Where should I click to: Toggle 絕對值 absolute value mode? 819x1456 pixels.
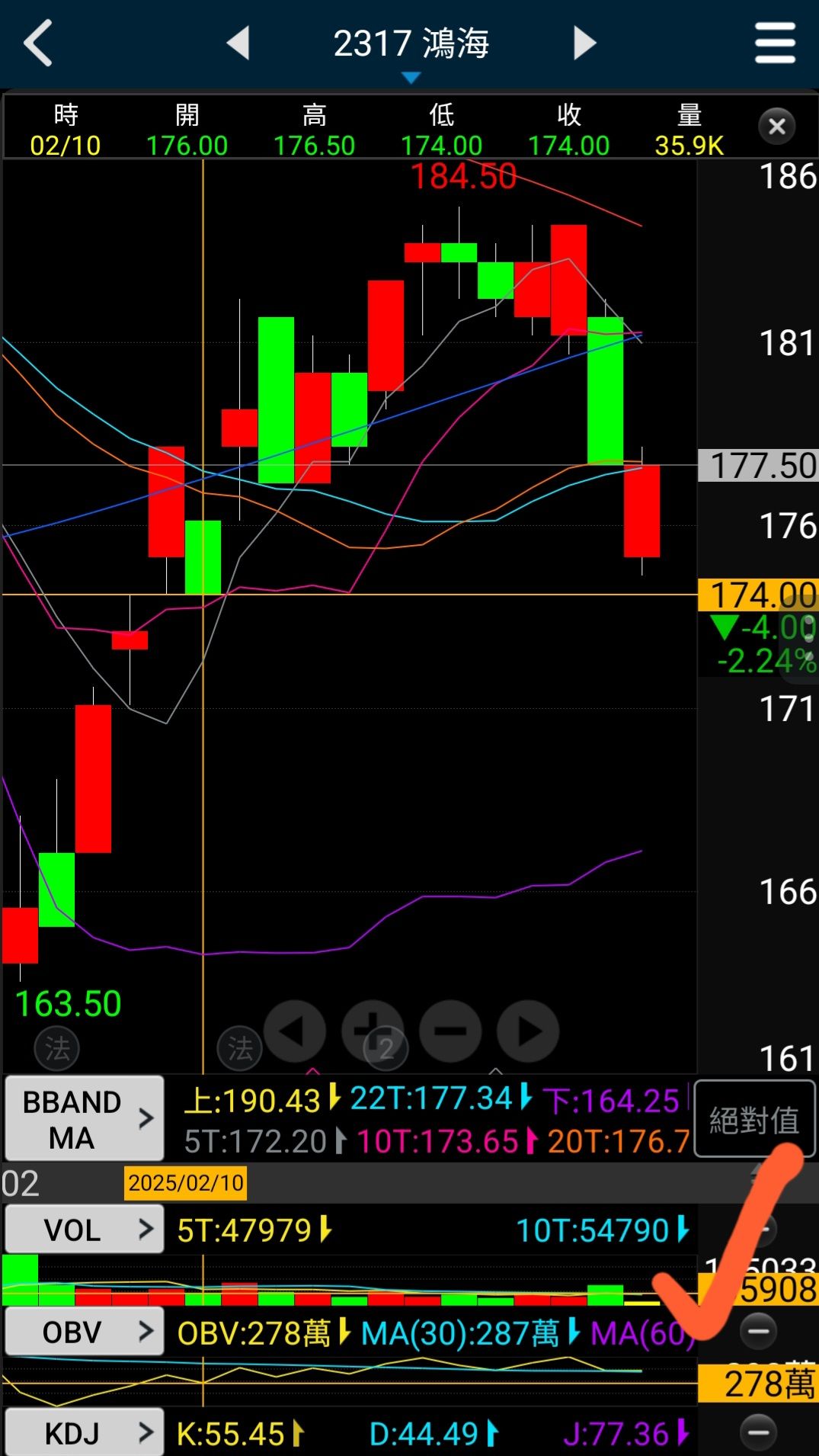pyautogui.click(x=754, y=1119)
